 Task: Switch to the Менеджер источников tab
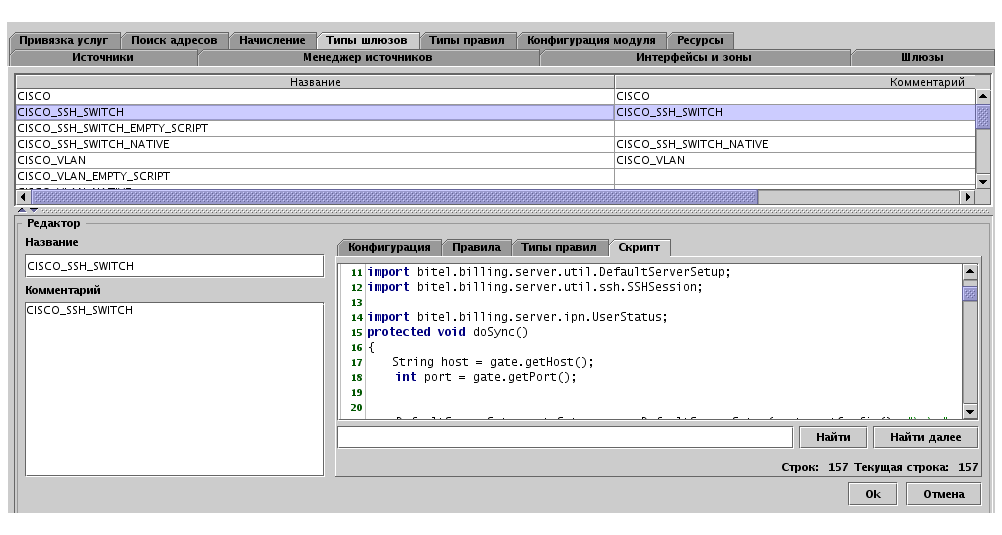coord(367,58)
